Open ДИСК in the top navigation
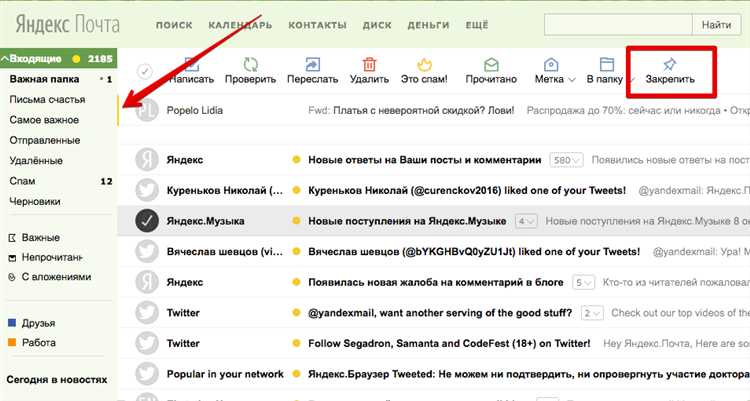Screen dimensions: 750x401 [377, 25]
